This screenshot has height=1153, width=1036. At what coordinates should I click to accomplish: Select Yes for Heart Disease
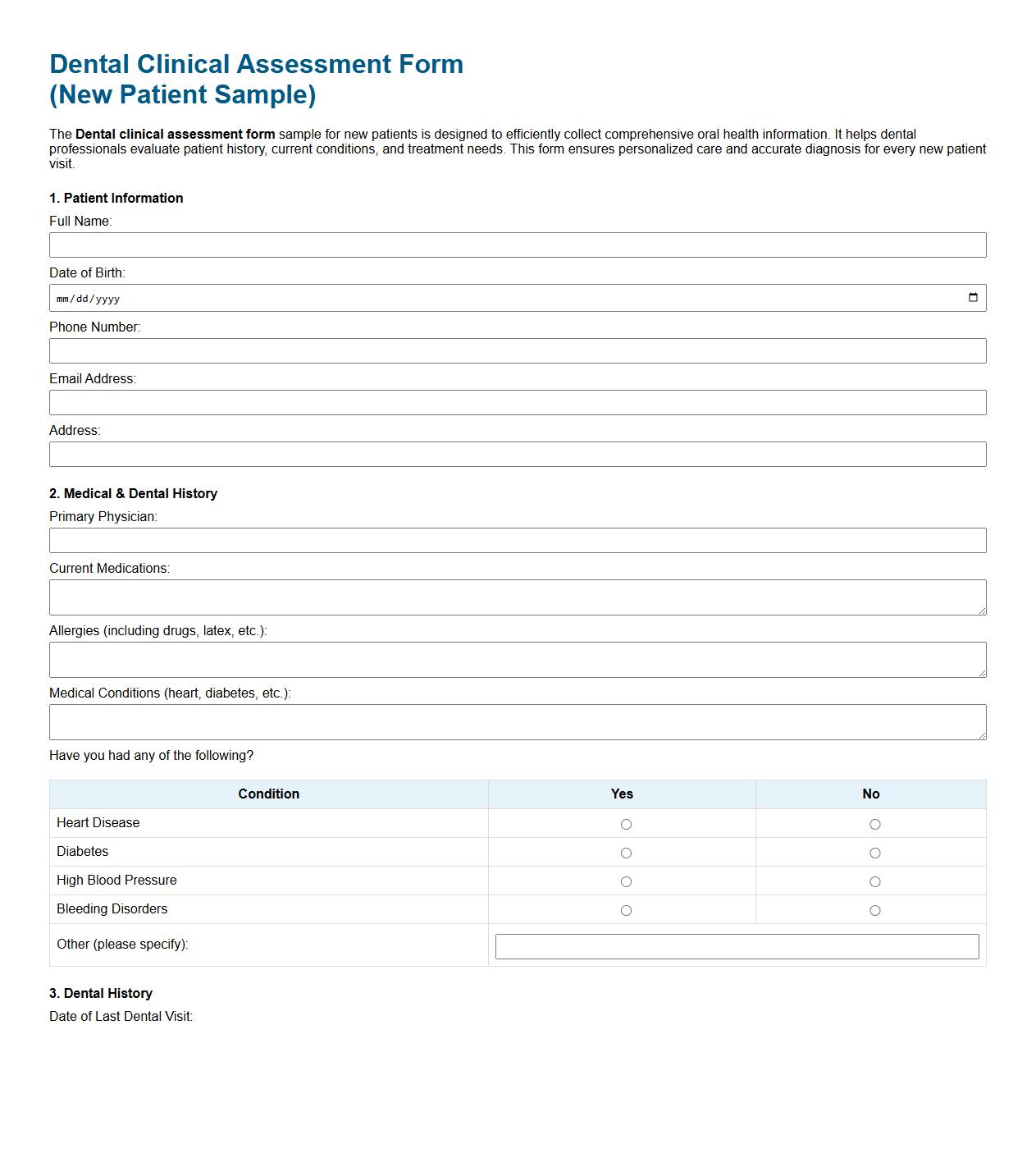click(626, 822)
